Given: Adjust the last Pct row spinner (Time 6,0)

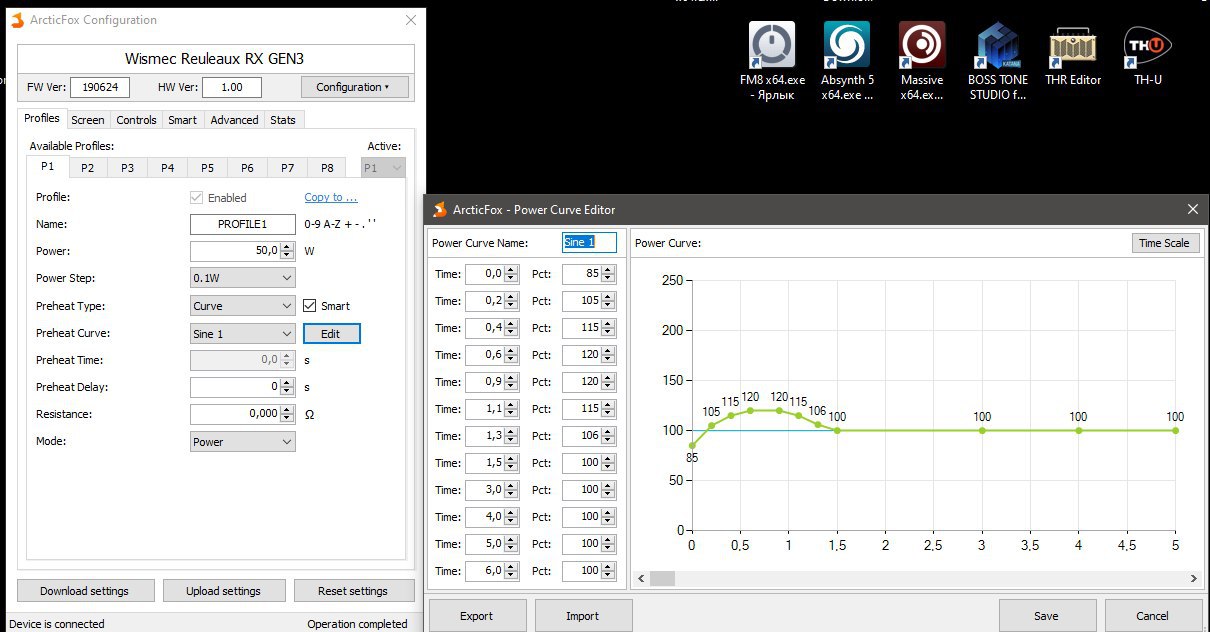Looking at the screenshot, I should [x=609, y=571].
